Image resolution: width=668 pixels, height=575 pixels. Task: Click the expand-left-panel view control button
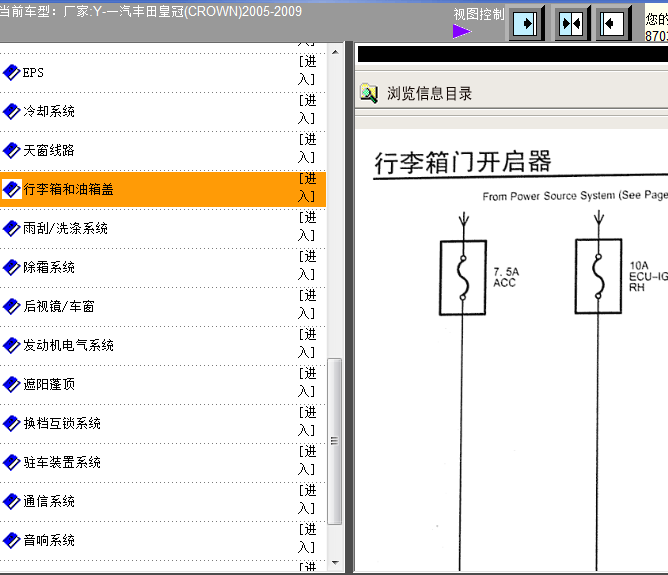coord(527,23)
